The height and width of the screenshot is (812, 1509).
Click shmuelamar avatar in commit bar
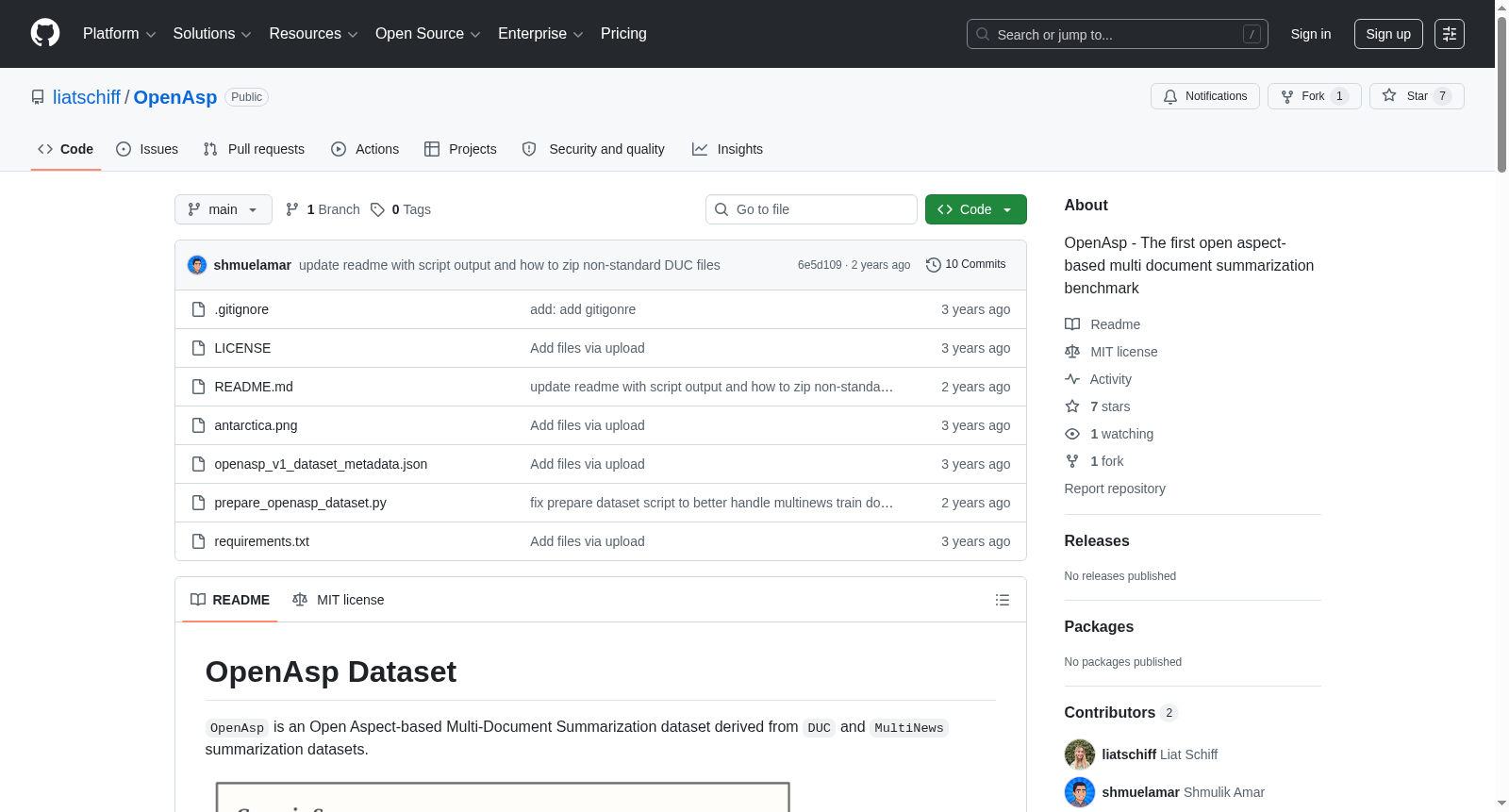point(197,265)
